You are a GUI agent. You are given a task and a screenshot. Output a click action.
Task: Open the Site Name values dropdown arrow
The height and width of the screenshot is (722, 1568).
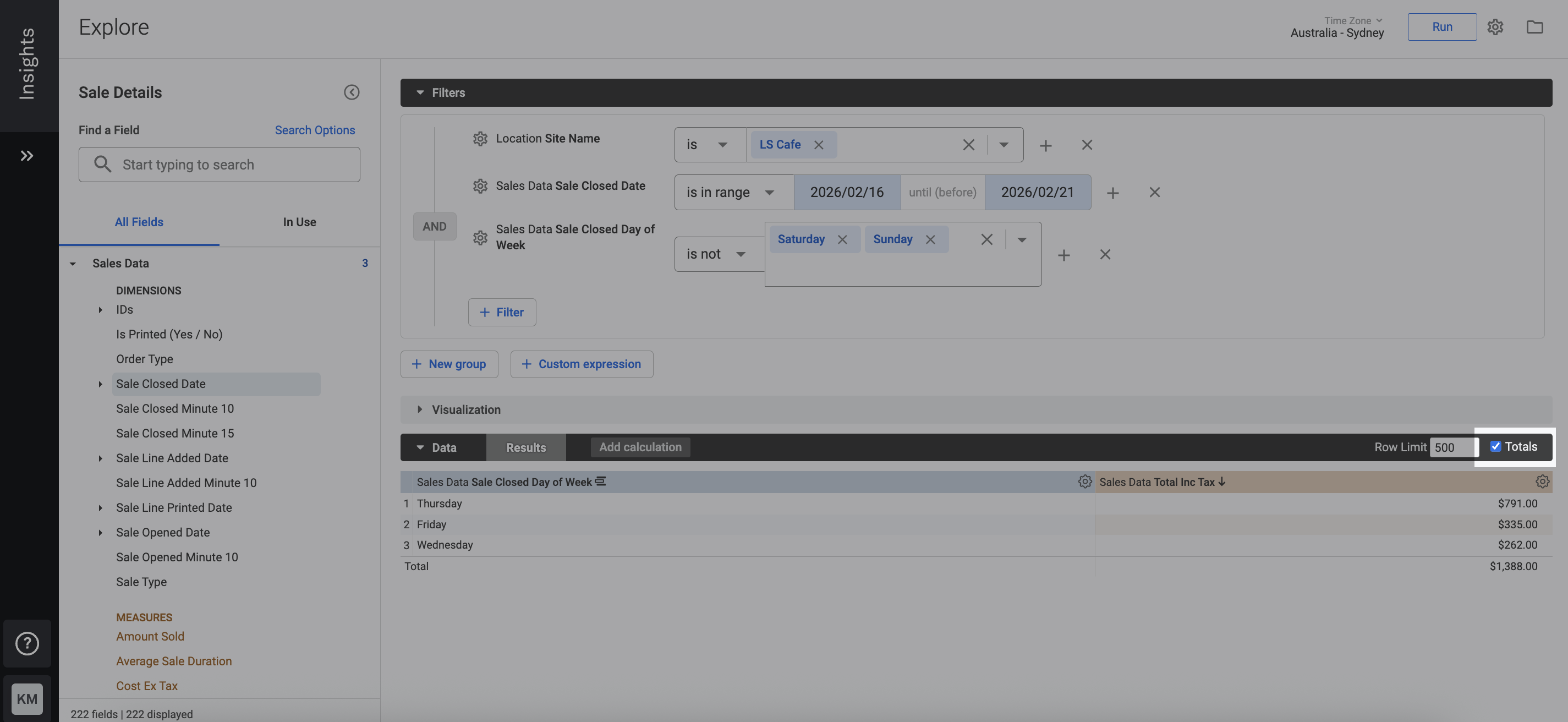coord(1004,145)
